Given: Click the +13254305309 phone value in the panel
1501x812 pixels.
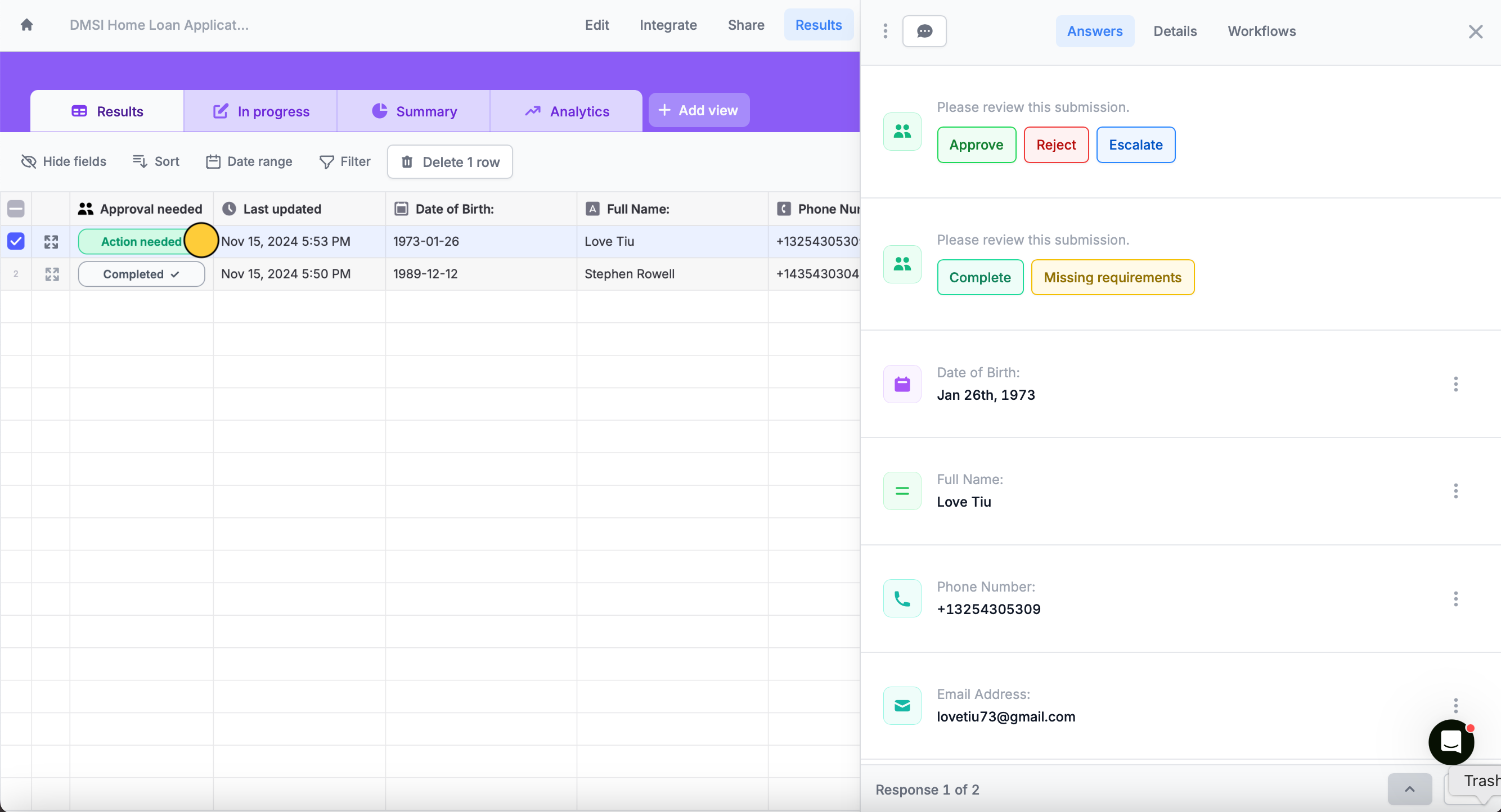Looking at the screenshot, I should tap(988, 610).
